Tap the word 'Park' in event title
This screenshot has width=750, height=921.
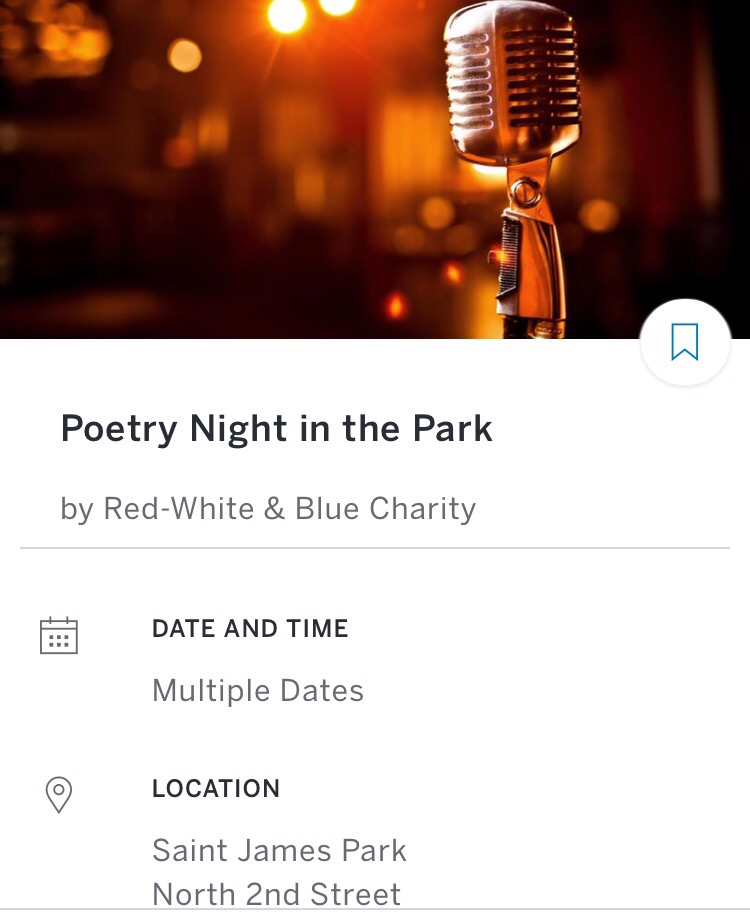coord(452,429)
